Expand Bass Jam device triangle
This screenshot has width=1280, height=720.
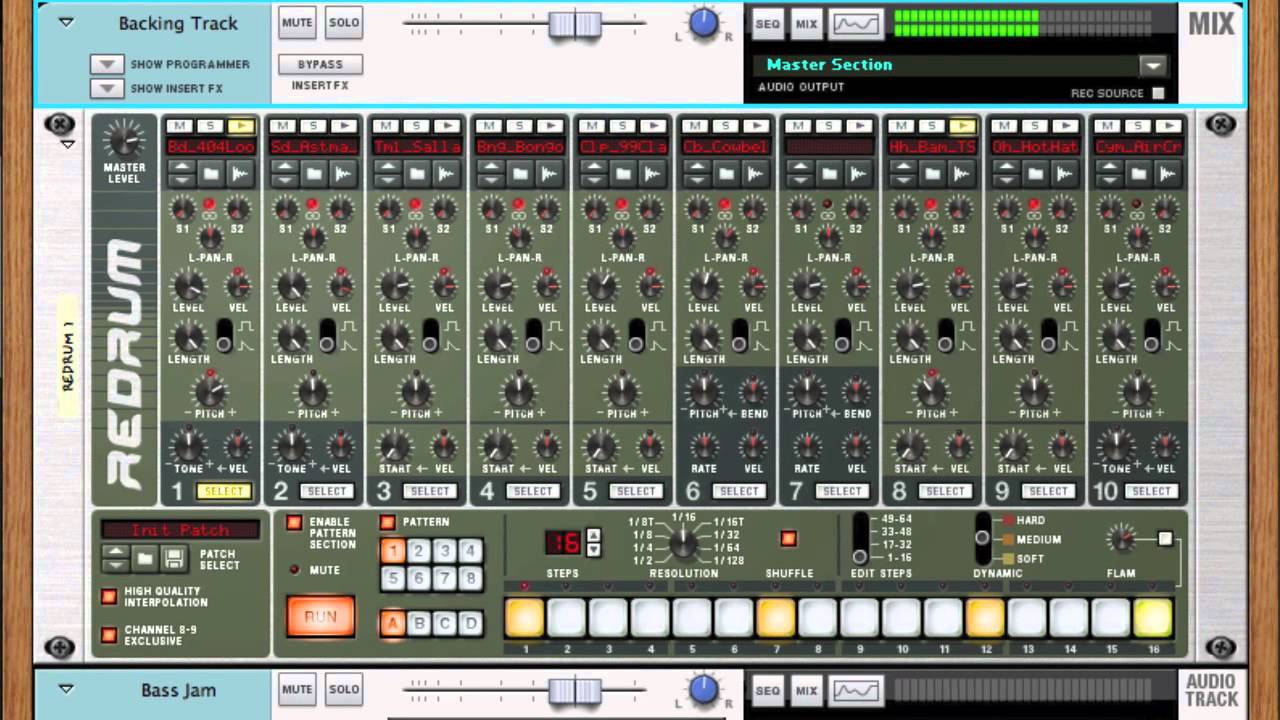point(66,689)
